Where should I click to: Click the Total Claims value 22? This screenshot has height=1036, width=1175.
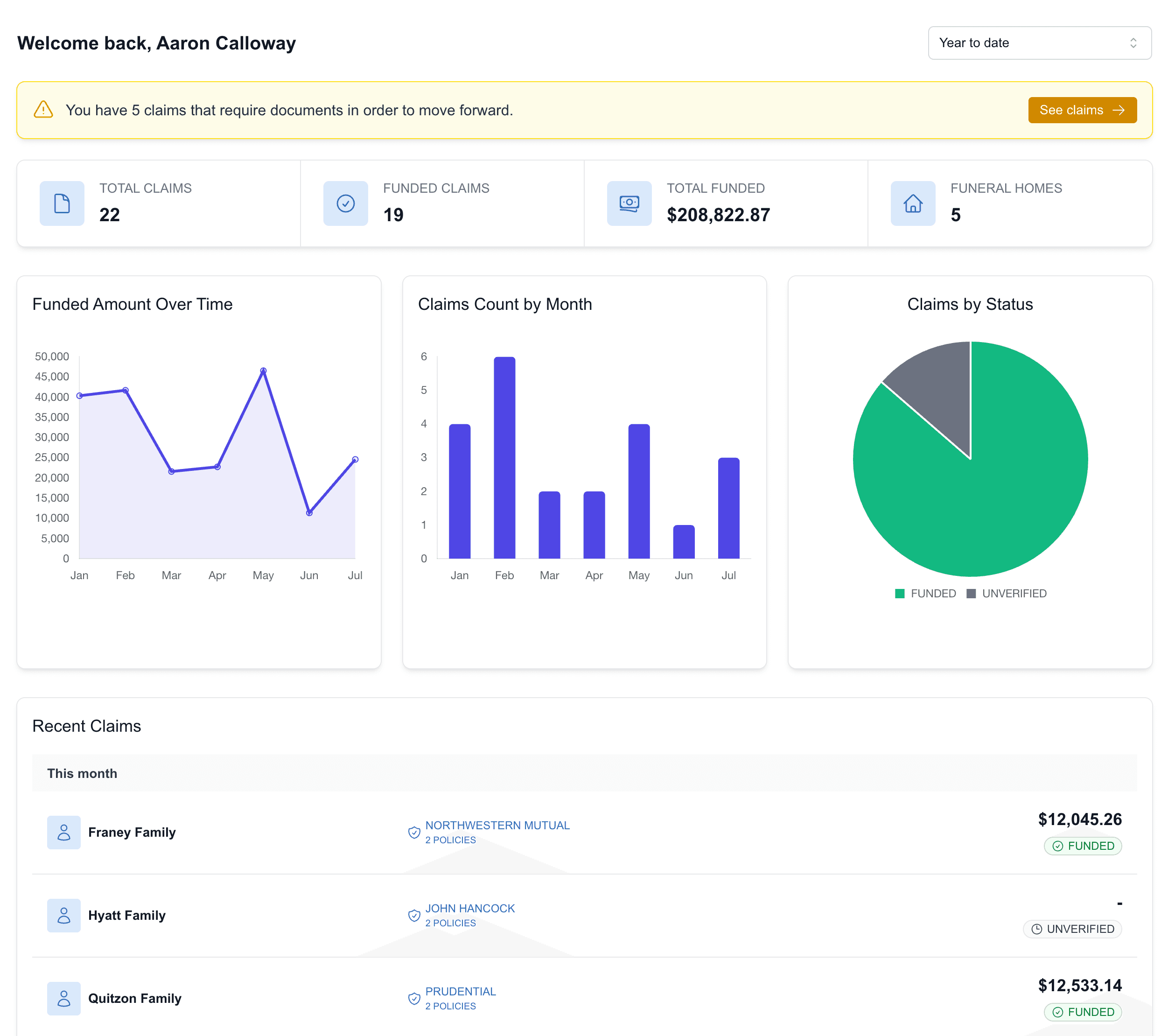(x=109, y=215)
